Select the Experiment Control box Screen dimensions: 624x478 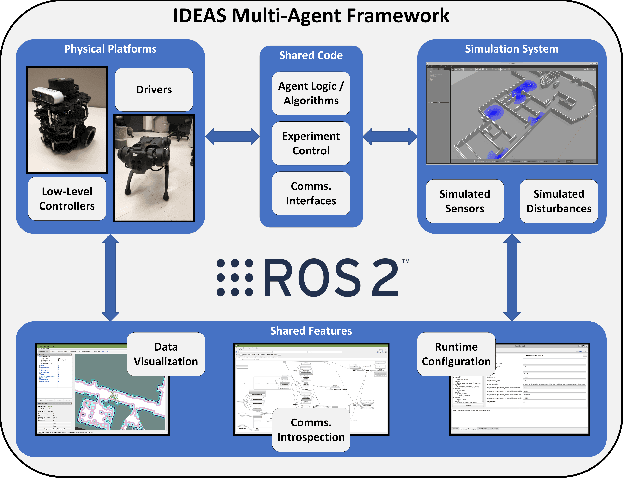click(x=308, y=143)
